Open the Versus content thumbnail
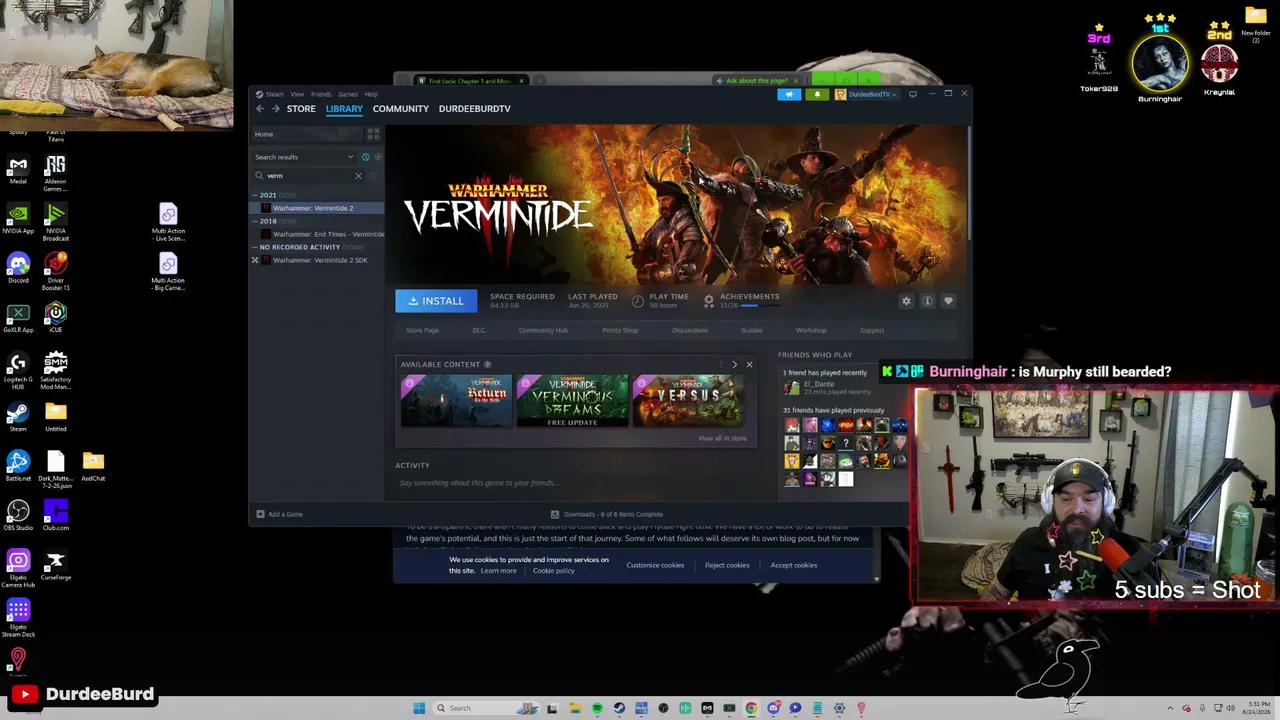 (x=688, y=400)
